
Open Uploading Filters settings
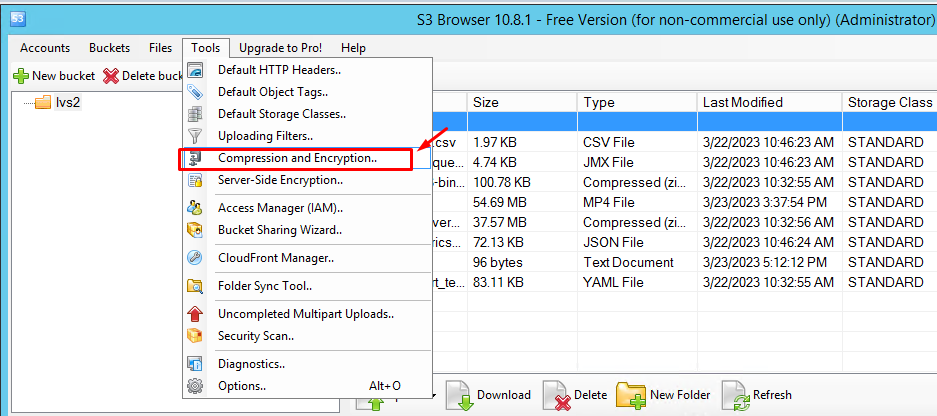307,136
